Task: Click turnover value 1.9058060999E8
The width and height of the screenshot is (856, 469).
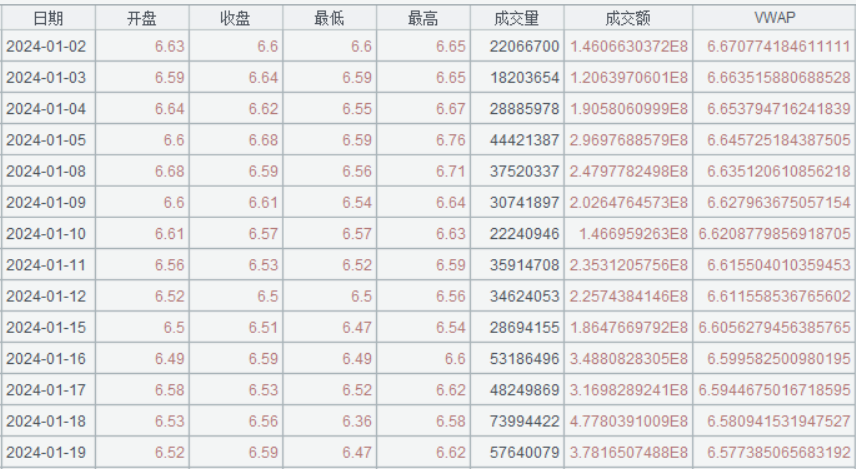Action: point(629,109)
